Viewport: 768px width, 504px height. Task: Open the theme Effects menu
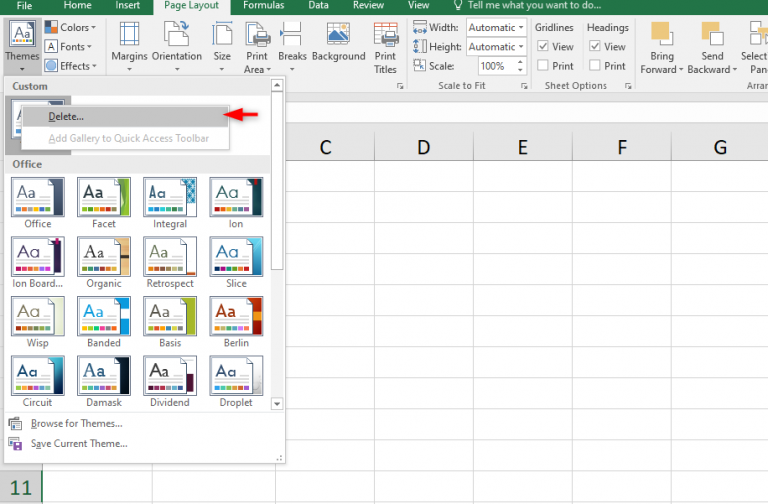(x=71, y=66)
